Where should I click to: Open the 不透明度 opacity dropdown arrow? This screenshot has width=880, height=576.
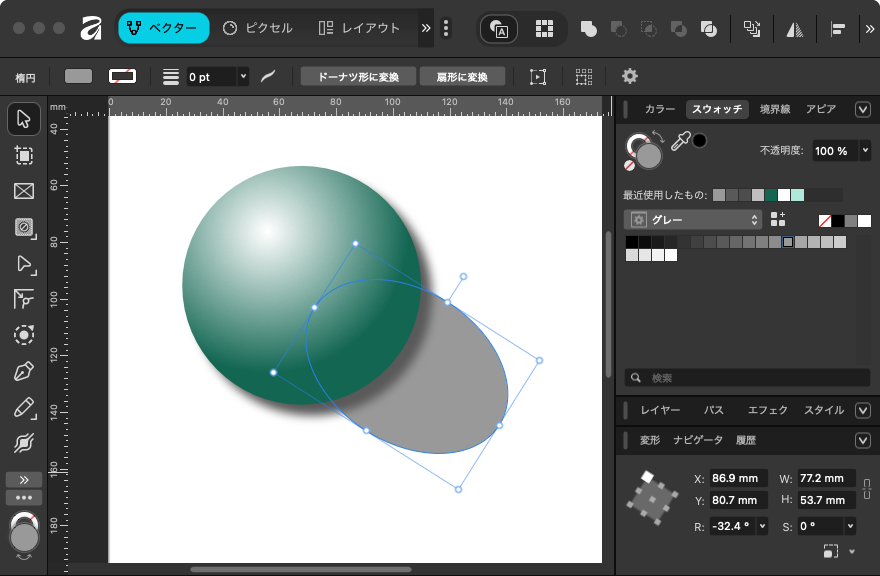click(864, 151)
